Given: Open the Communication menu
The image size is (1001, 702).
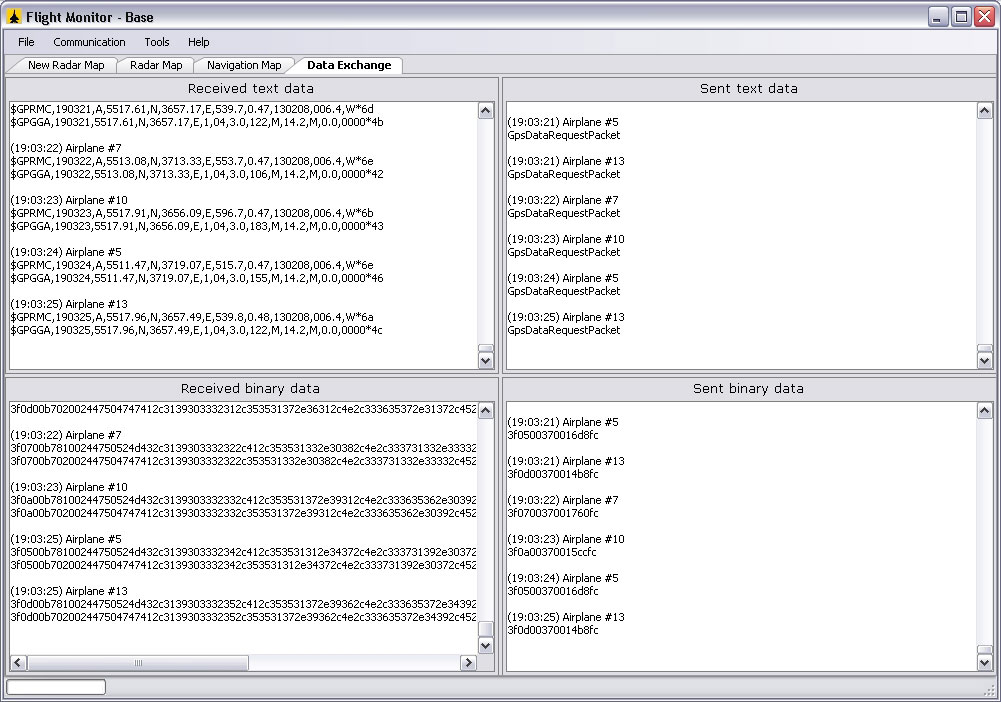Looking at the screenshot, I should [x=89, y=42].
